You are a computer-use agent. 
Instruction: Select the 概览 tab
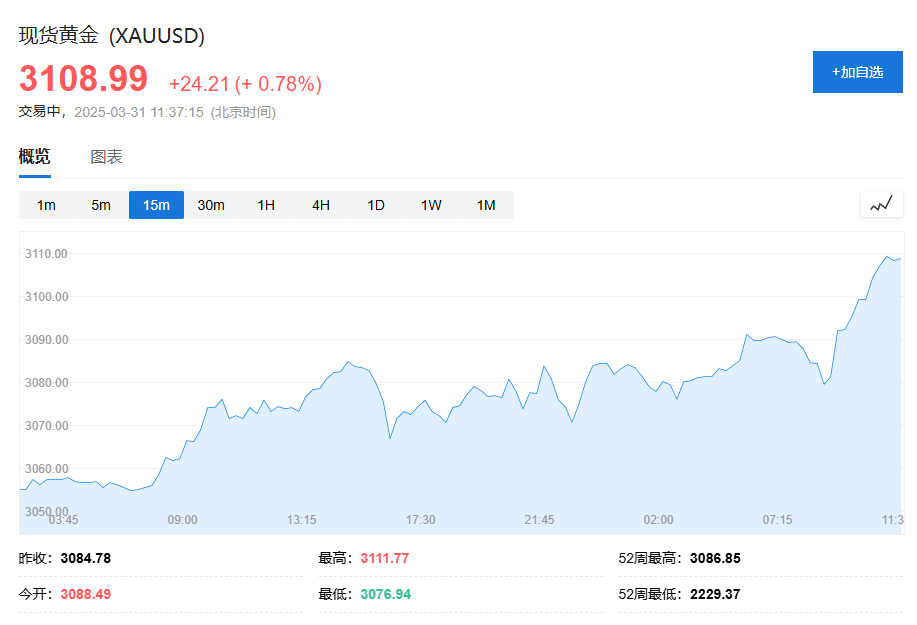pyautogui.click(x=35, y=157)
